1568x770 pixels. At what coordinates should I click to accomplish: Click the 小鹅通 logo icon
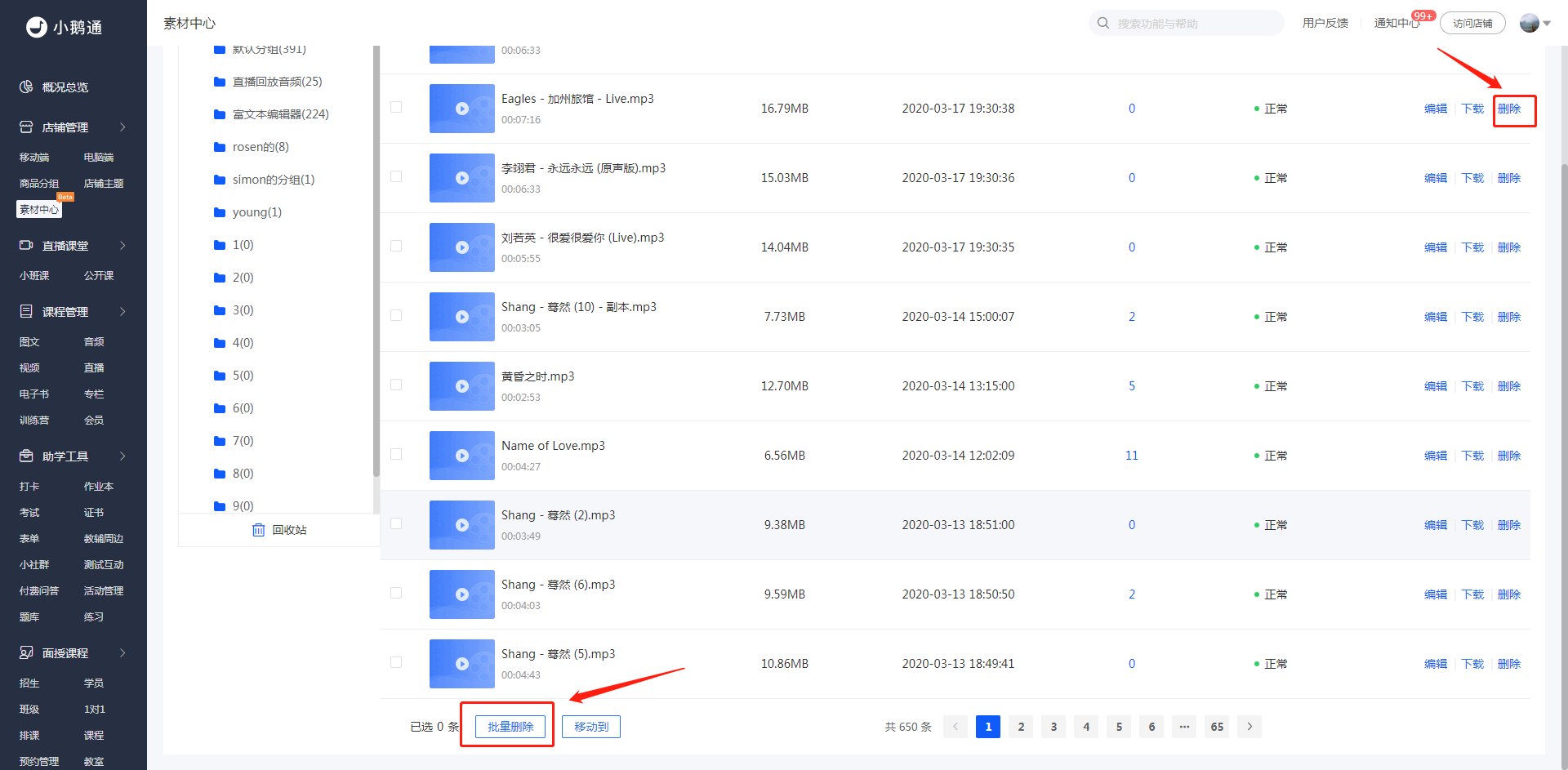(37, 27)
